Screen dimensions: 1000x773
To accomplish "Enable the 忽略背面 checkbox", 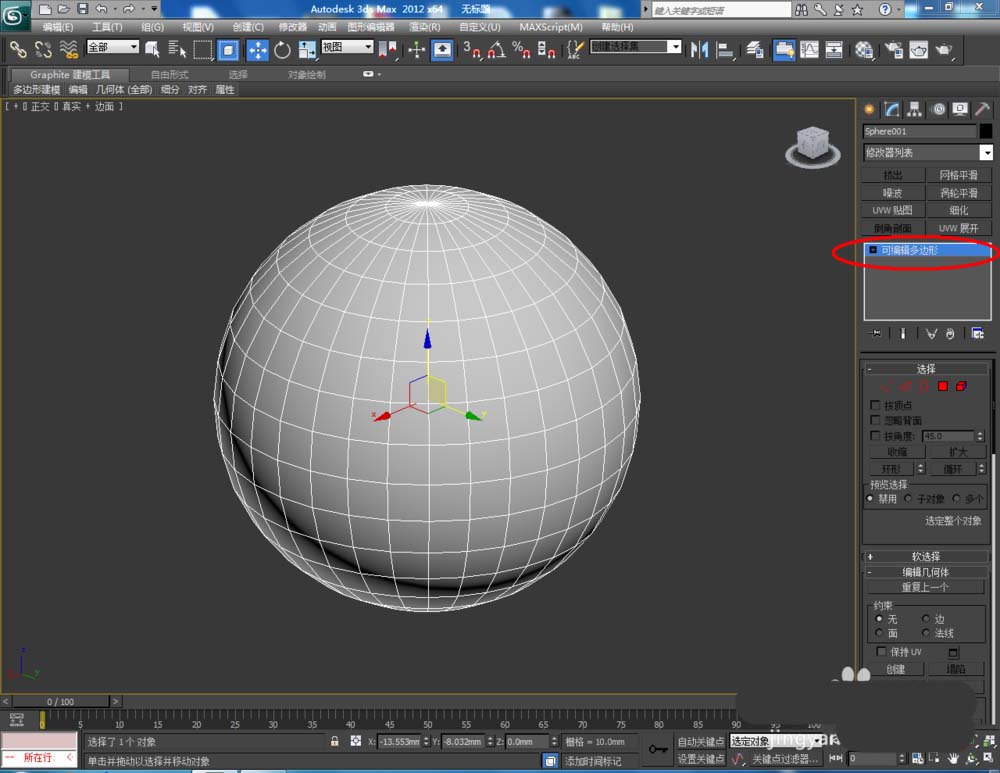I will [x=876, y=421].
